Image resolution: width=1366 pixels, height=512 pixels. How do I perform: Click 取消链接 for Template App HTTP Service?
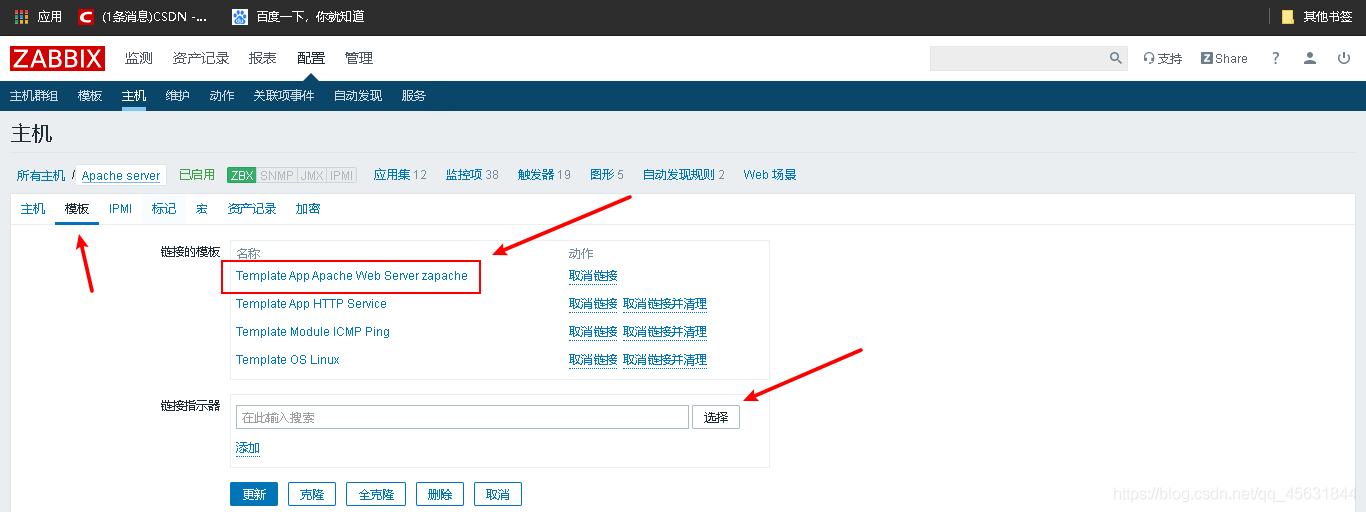click(593, 304)
